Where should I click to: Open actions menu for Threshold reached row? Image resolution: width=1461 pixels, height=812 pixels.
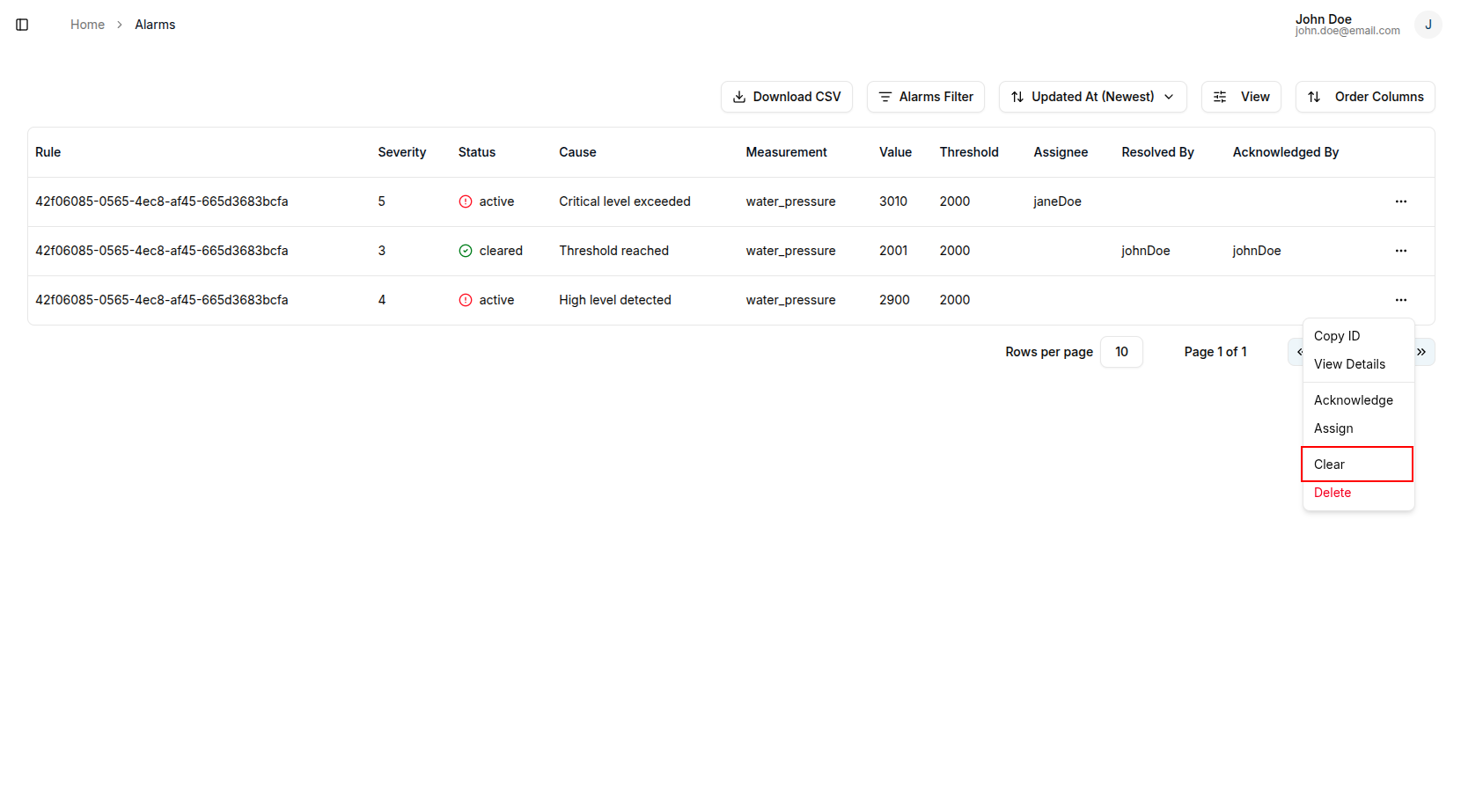1400,251
